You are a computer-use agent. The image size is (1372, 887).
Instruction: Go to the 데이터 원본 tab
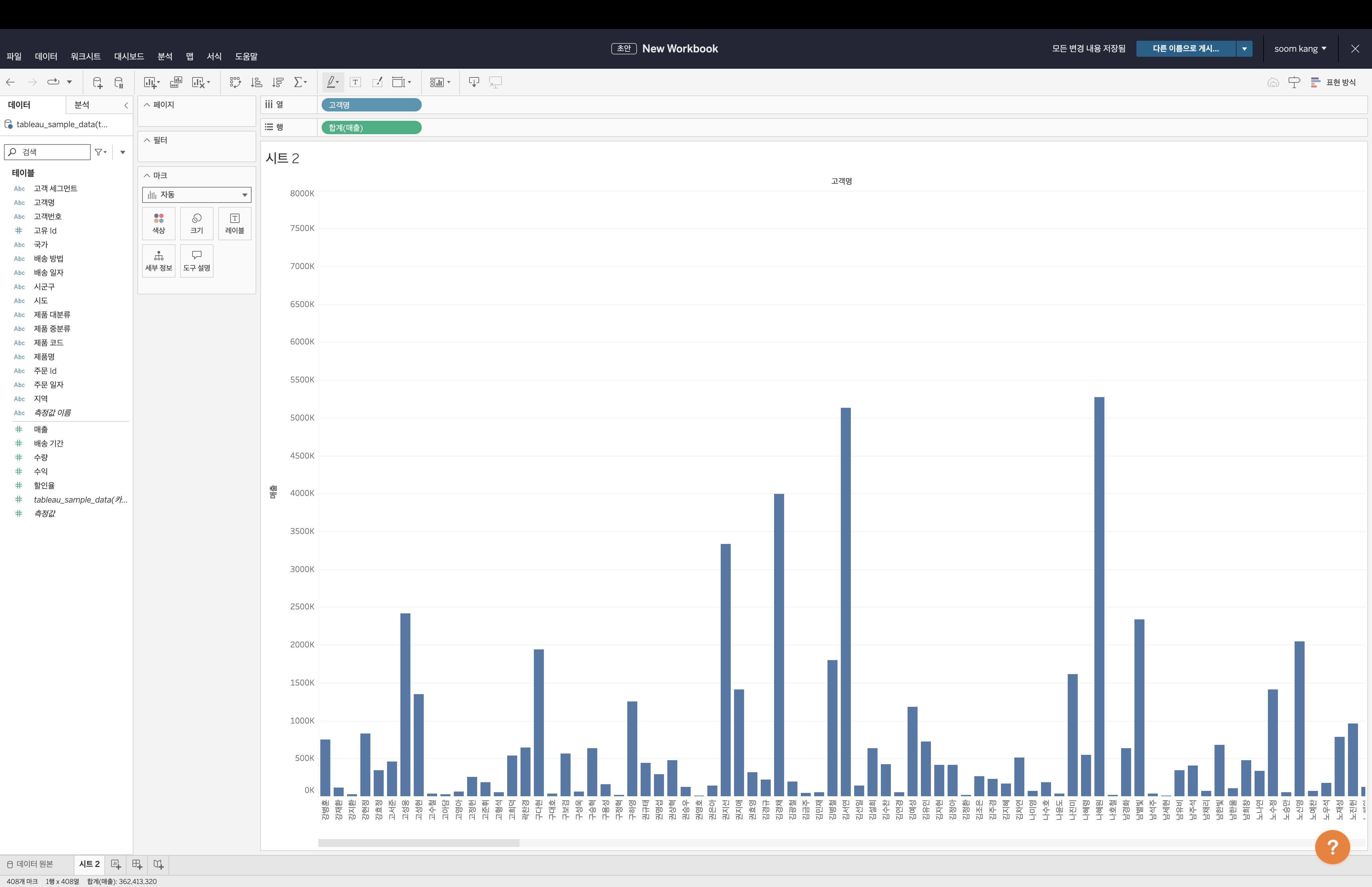click(30, 864)
